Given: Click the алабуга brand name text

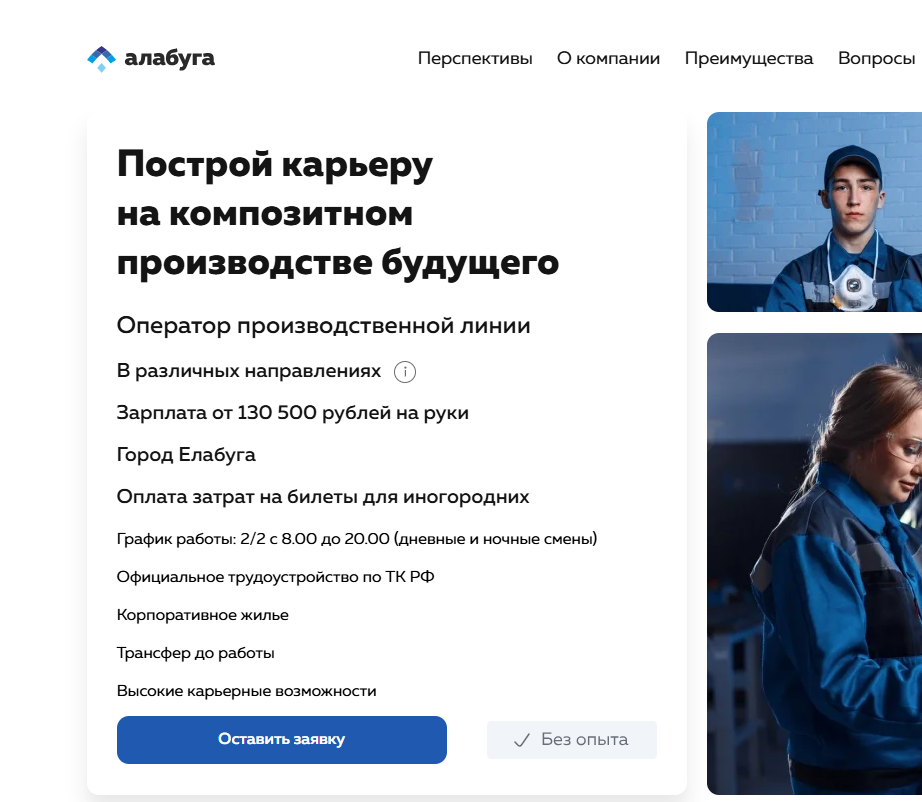Looking at the screenshot, I should tap(169, 58).
